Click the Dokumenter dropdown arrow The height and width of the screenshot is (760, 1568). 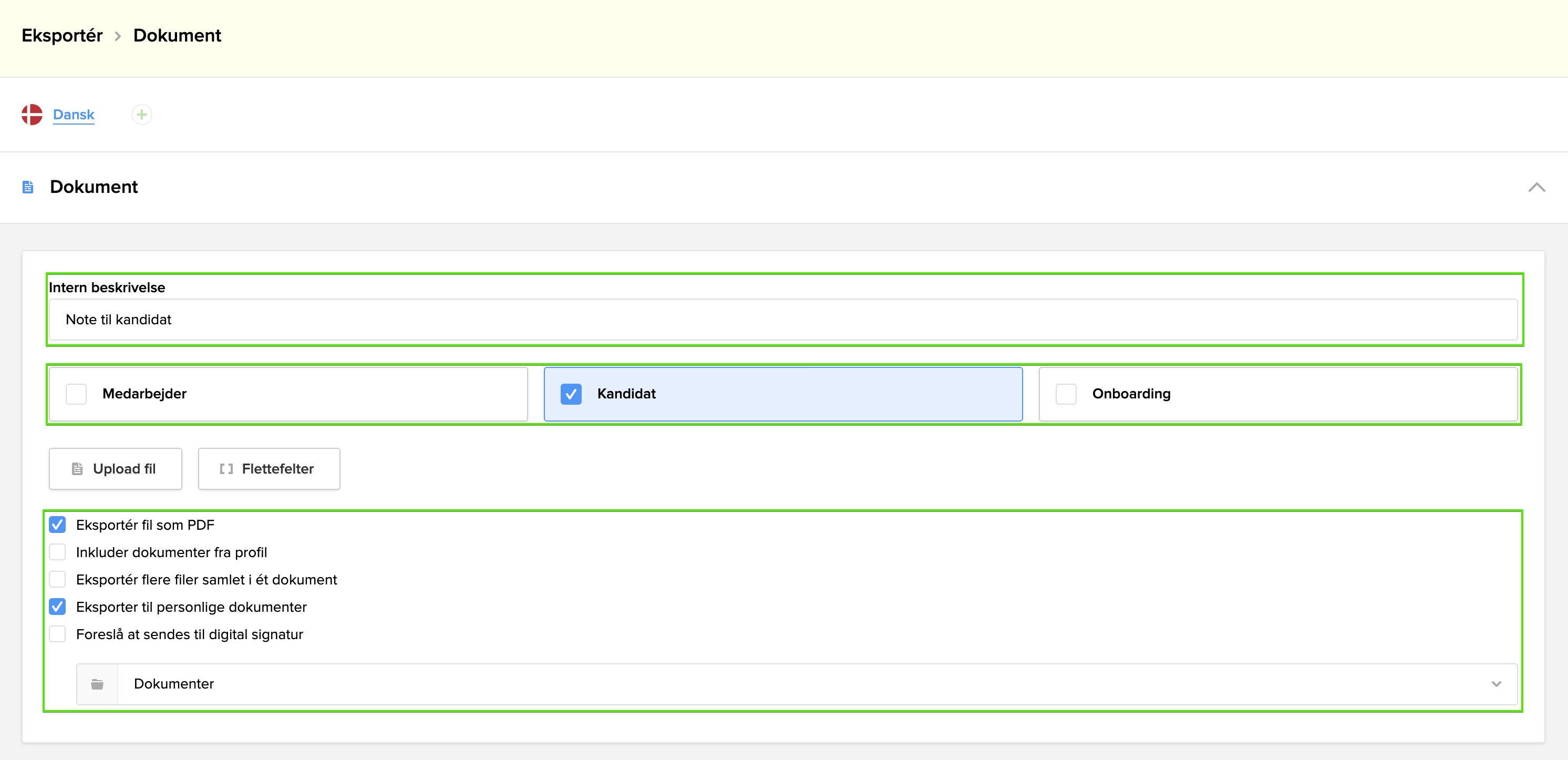point(1495,684)
